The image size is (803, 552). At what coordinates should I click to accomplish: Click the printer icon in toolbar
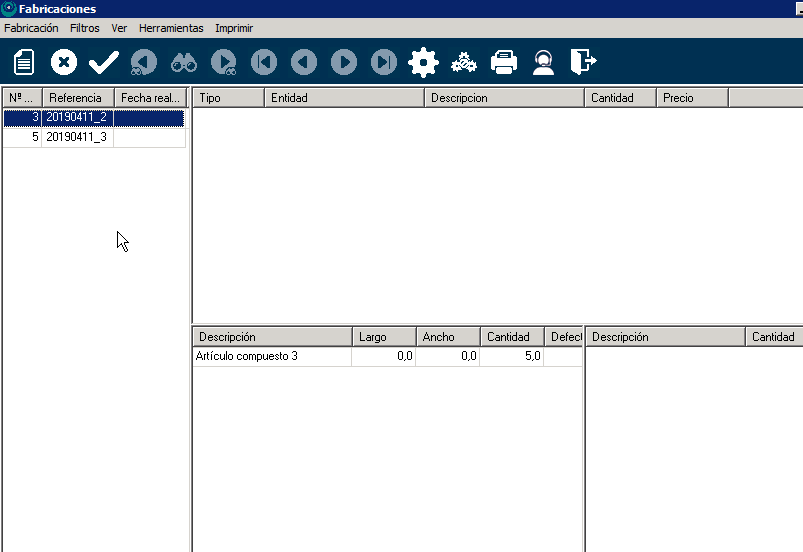(504, 63)
